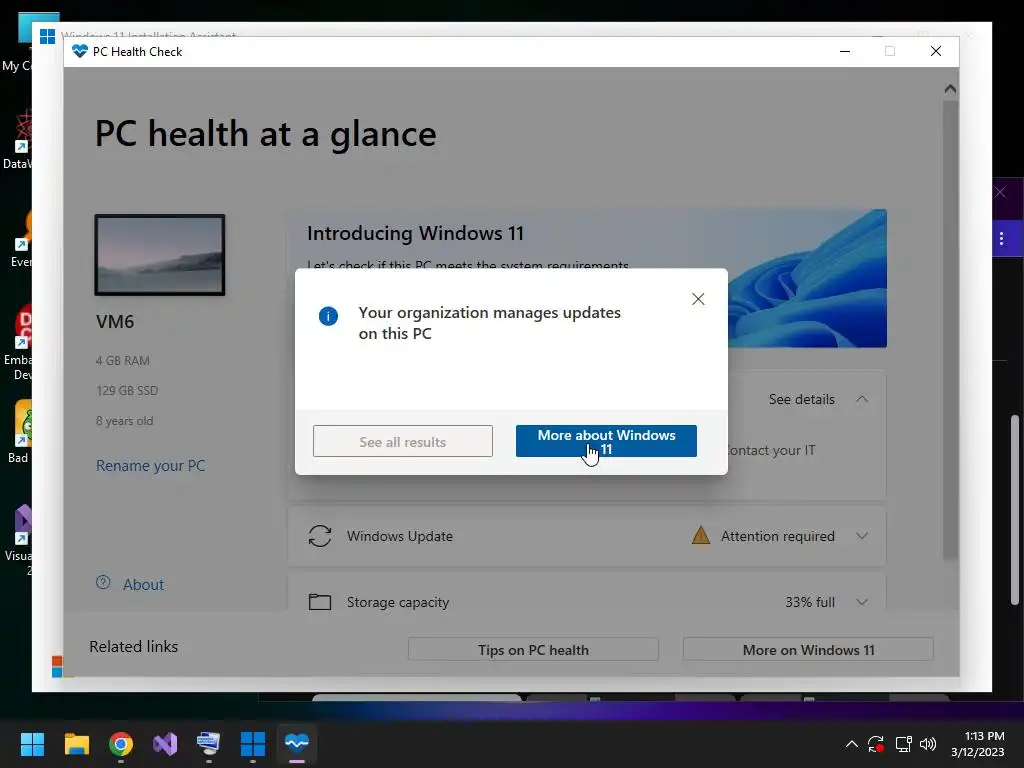Open Rename your PC link
Image resolution: width=1024 pixels, height=768 pixels.
[x=151, y=466]
